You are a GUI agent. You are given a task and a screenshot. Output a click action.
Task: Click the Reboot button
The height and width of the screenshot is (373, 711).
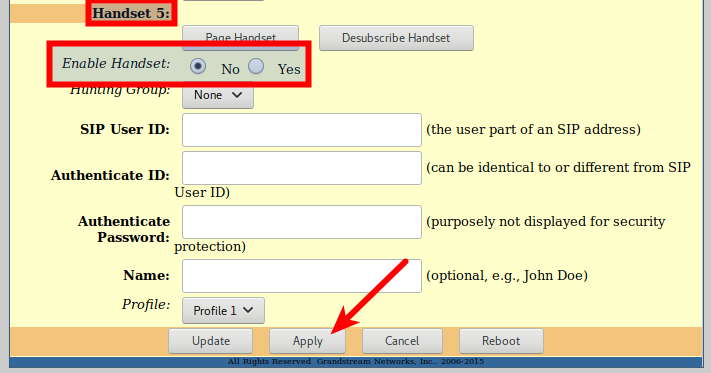501,341
